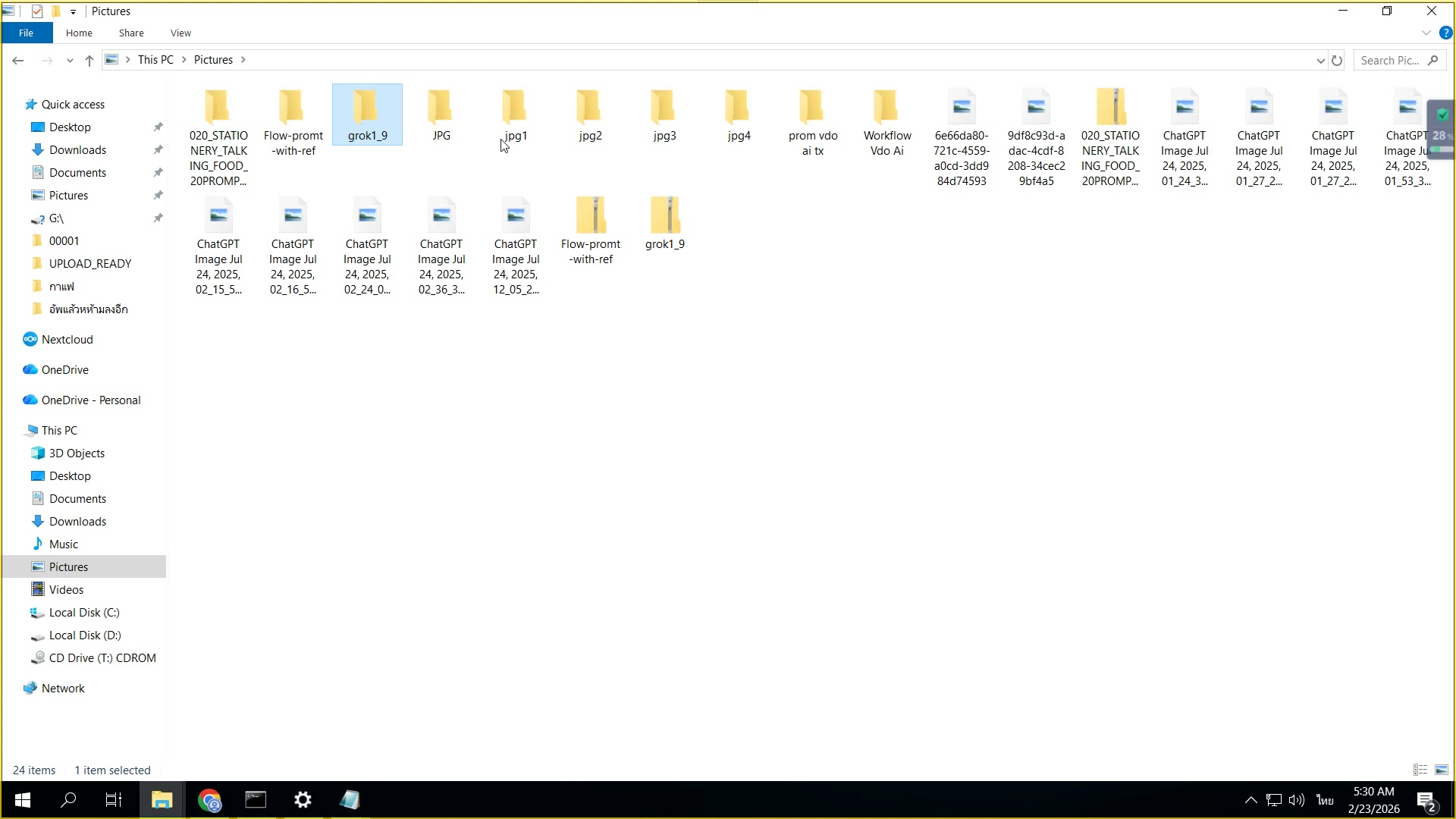
Task: Open the grok1_9 zip archive
Action: tap(664, 221)
